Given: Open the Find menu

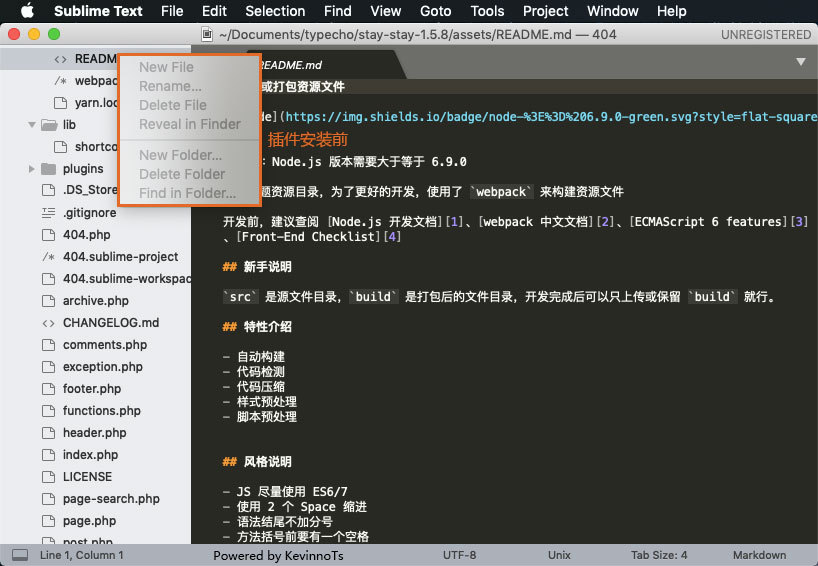Looking at the screenshot, I should pos(338,11).
